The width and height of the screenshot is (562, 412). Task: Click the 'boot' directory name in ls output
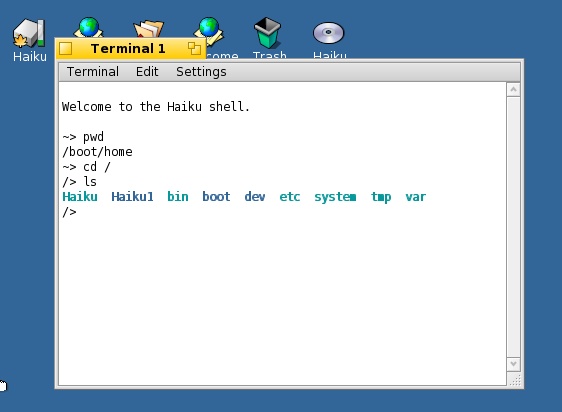click(216, 196)
